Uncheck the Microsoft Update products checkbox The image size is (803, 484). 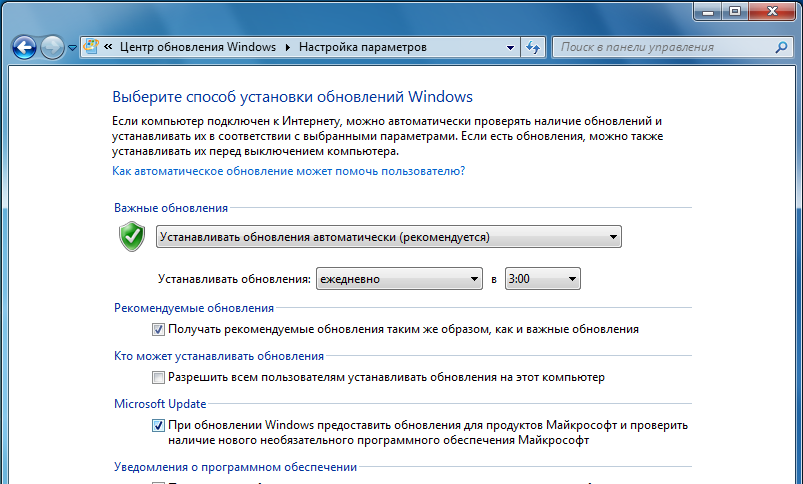(x=158, y=425)
